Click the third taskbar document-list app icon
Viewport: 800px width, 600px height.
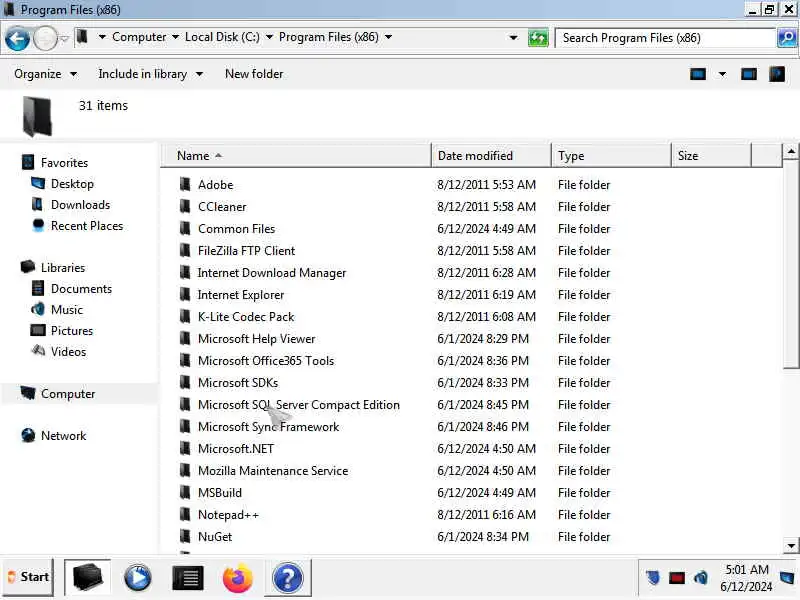188,578
